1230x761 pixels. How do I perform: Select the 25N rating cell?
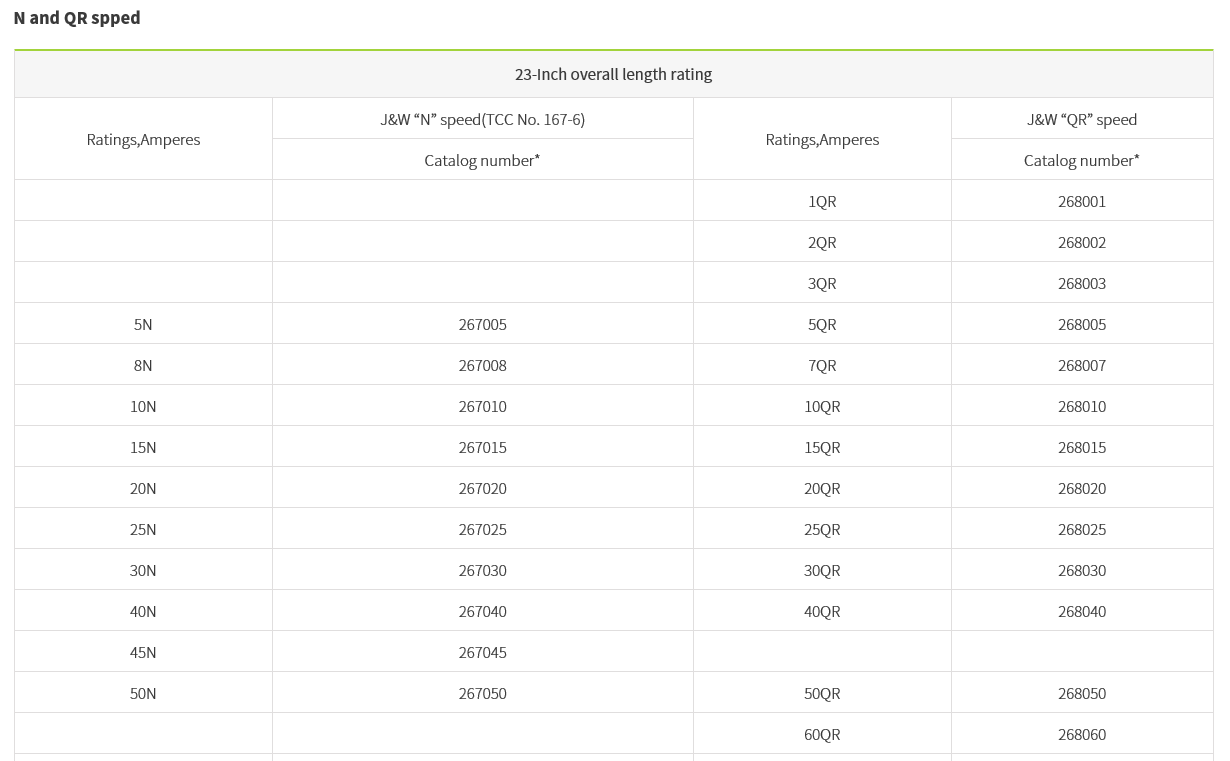(x=143, y=529)
